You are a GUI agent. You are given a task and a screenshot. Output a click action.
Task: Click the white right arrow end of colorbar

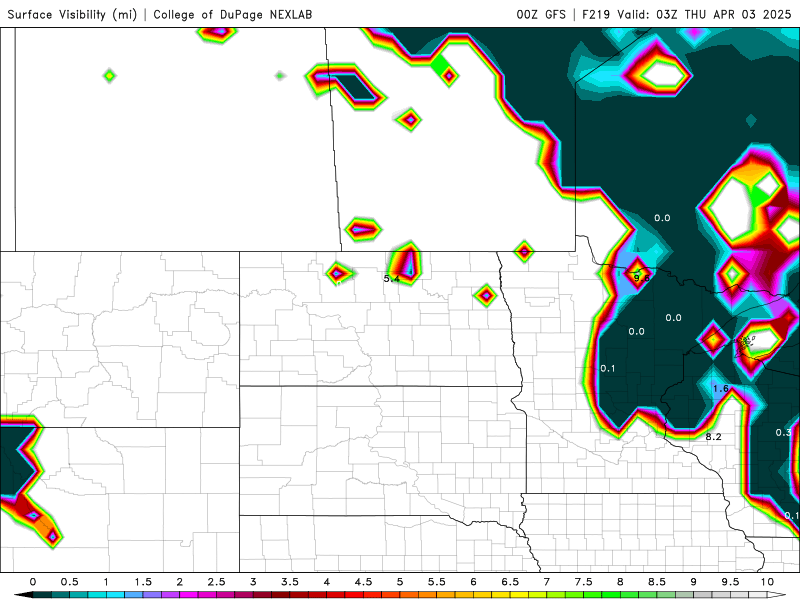[777, 595]
